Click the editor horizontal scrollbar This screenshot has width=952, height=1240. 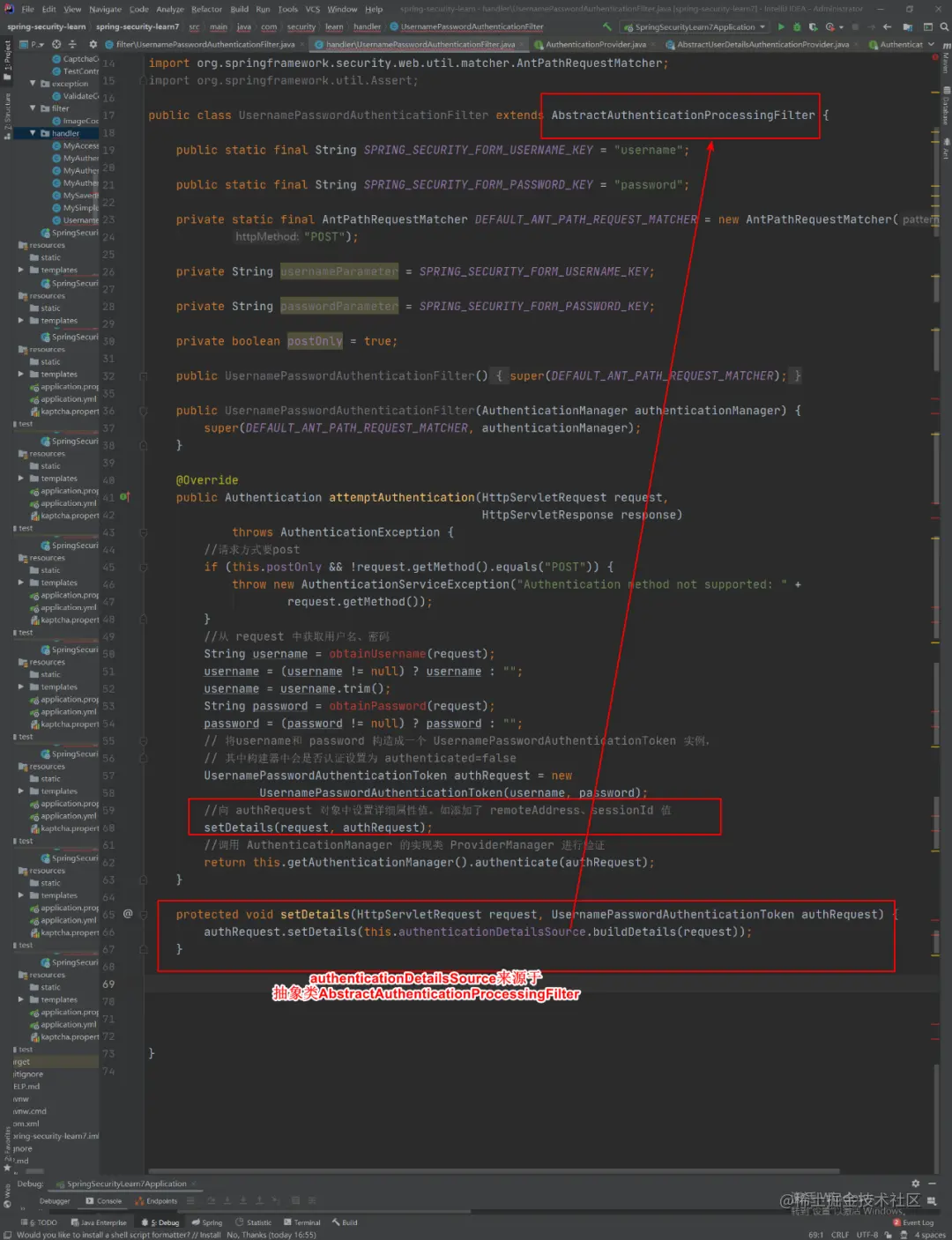coord(494,1170)
